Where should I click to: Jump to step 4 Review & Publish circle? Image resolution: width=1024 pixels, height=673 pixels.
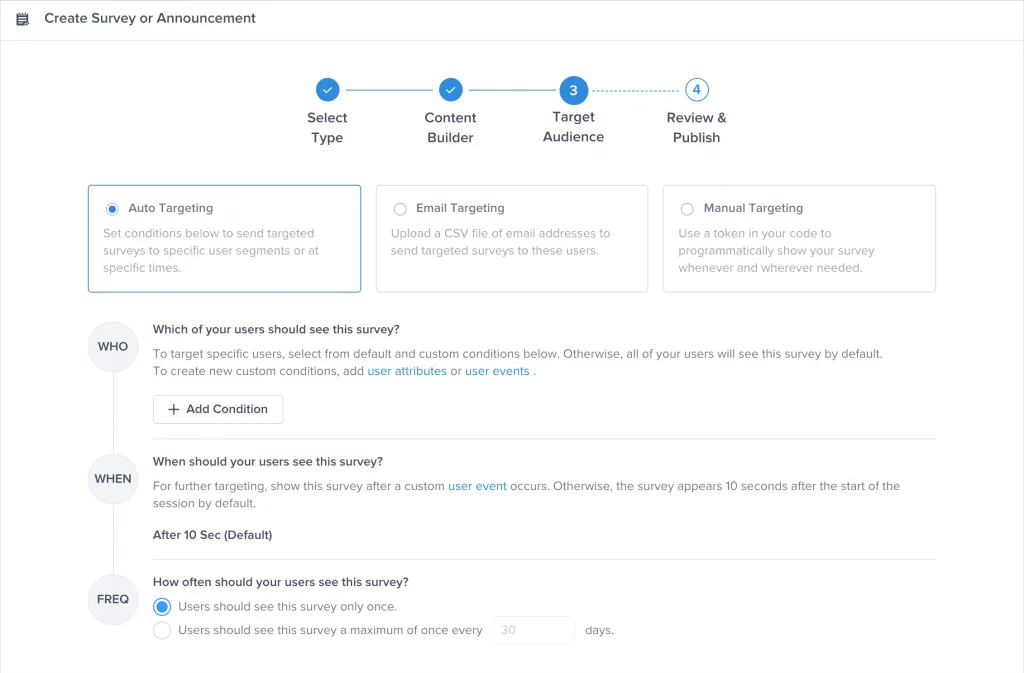tap(697, 90)
